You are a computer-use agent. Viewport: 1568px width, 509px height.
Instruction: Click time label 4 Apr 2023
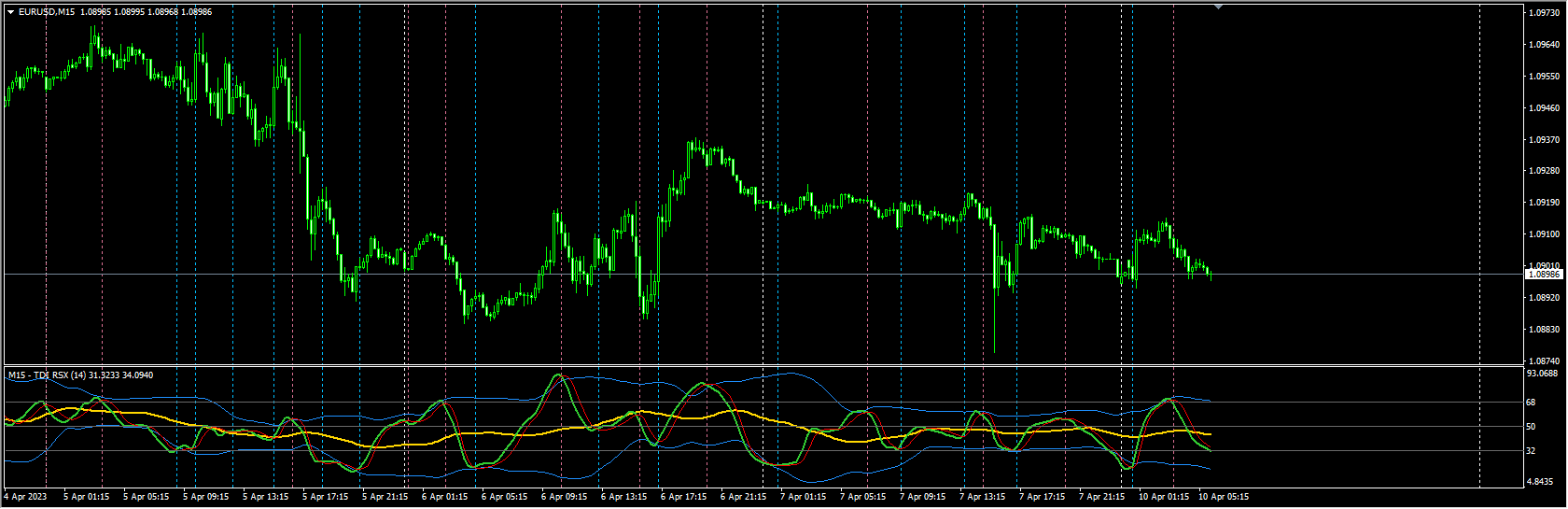tap(25, 497)
